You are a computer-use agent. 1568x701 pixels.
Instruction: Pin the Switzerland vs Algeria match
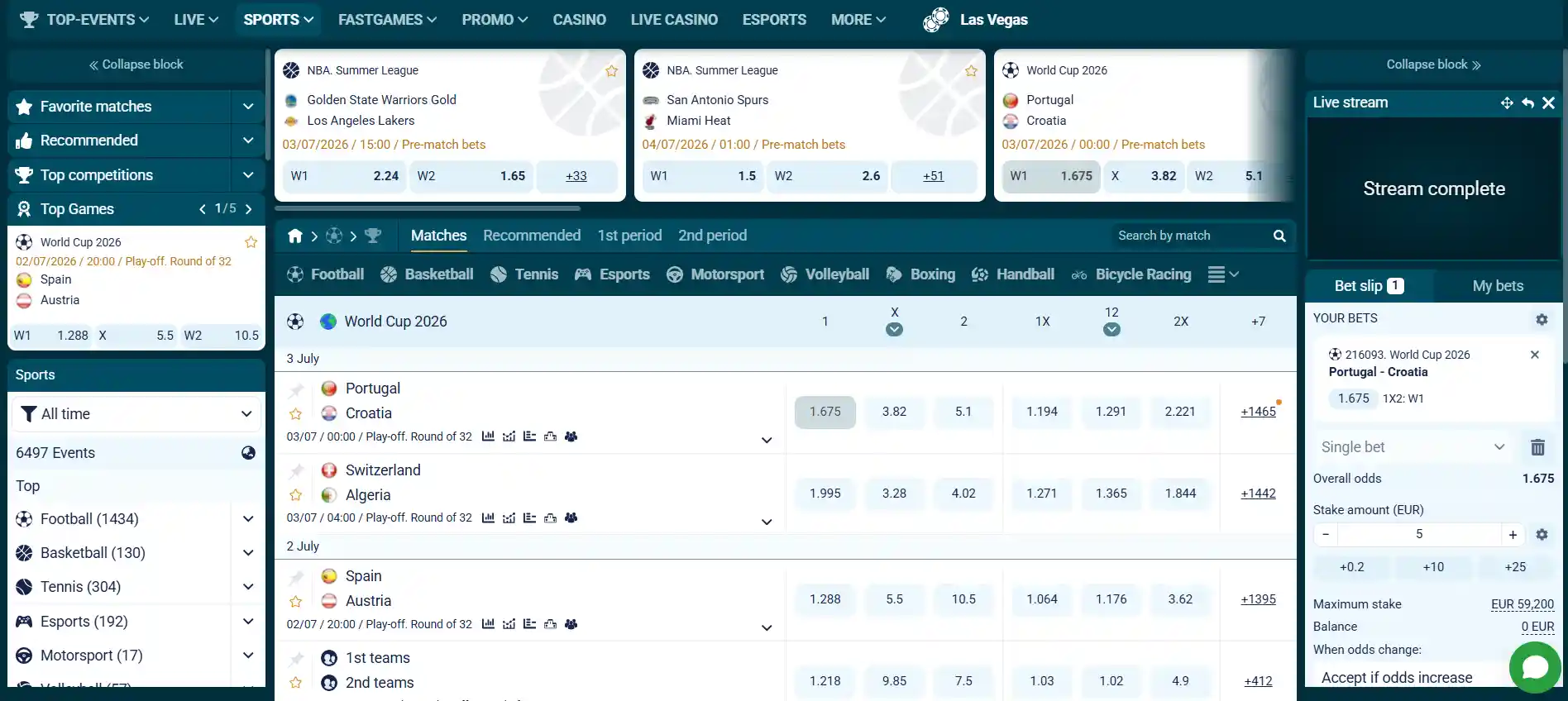click(x=296, y=471)
